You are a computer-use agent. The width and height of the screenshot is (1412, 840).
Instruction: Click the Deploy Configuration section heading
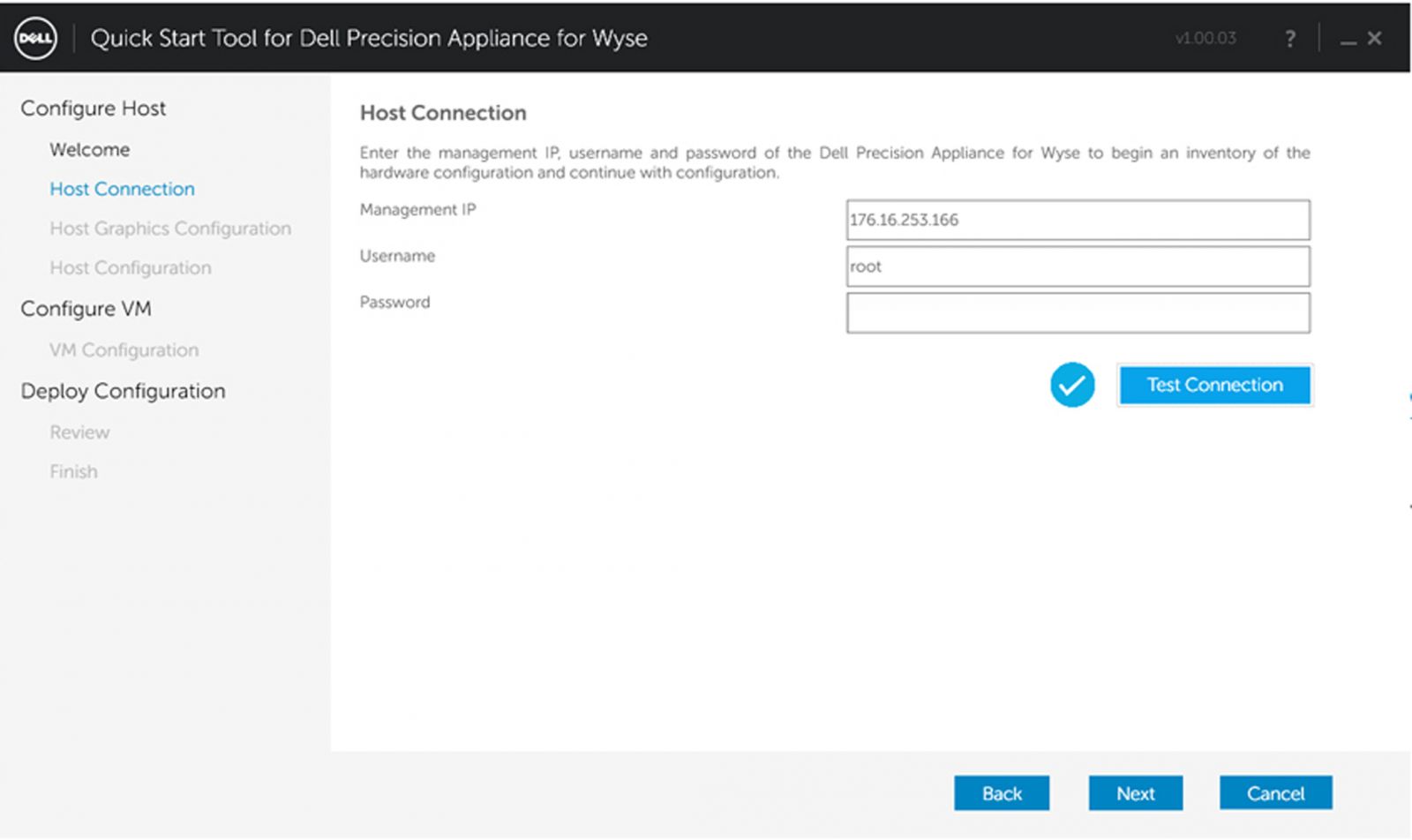(123, 391)
